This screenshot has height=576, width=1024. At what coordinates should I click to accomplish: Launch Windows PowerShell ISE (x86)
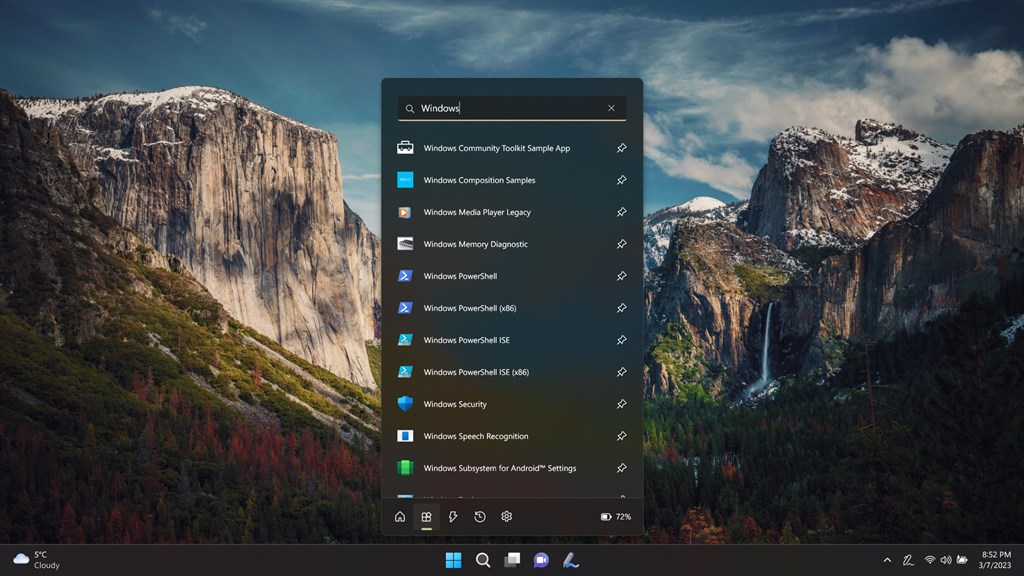pos(512,372)
